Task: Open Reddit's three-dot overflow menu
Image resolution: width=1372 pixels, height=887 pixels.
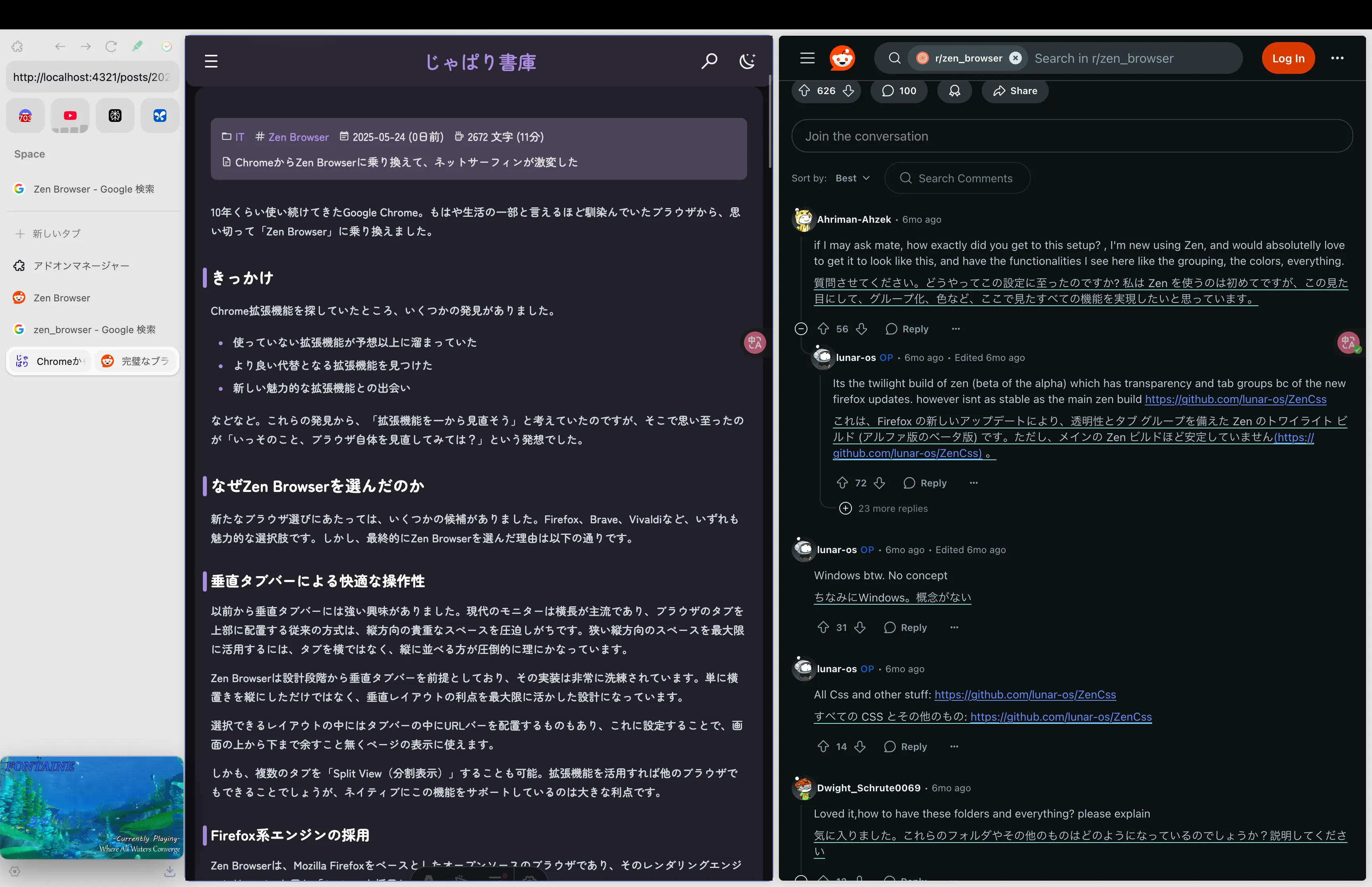Action: [1337, 58]
